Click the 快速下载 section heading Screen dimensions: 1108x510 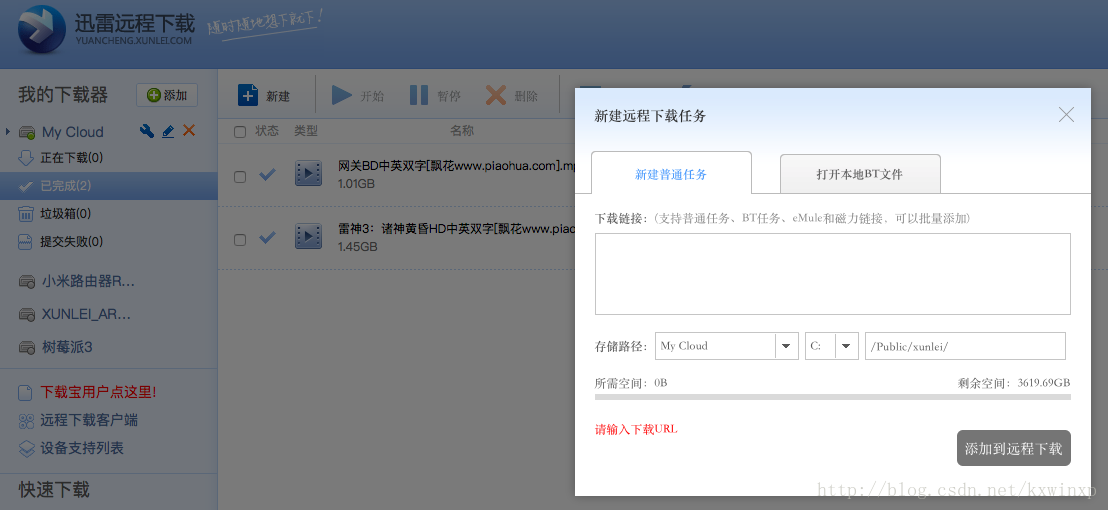coord(54,490)
